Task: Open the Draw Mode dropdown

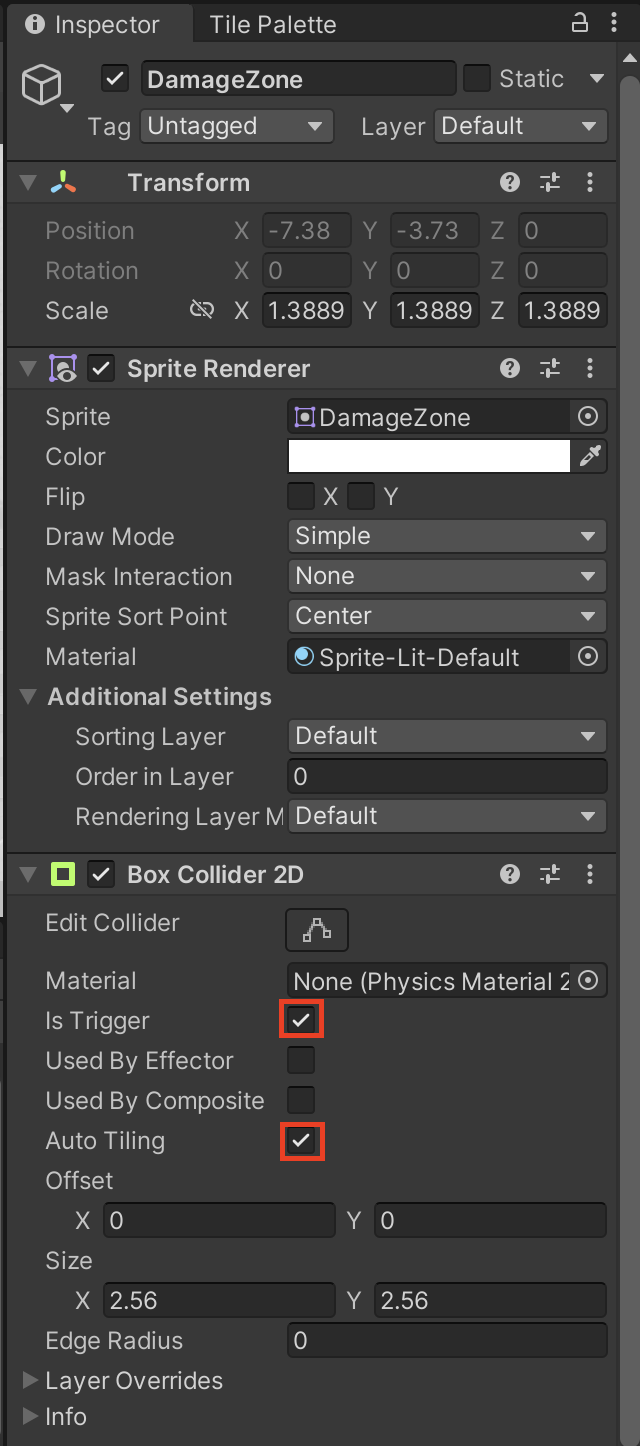Action: pyautogui.click(x=446, y=537)
